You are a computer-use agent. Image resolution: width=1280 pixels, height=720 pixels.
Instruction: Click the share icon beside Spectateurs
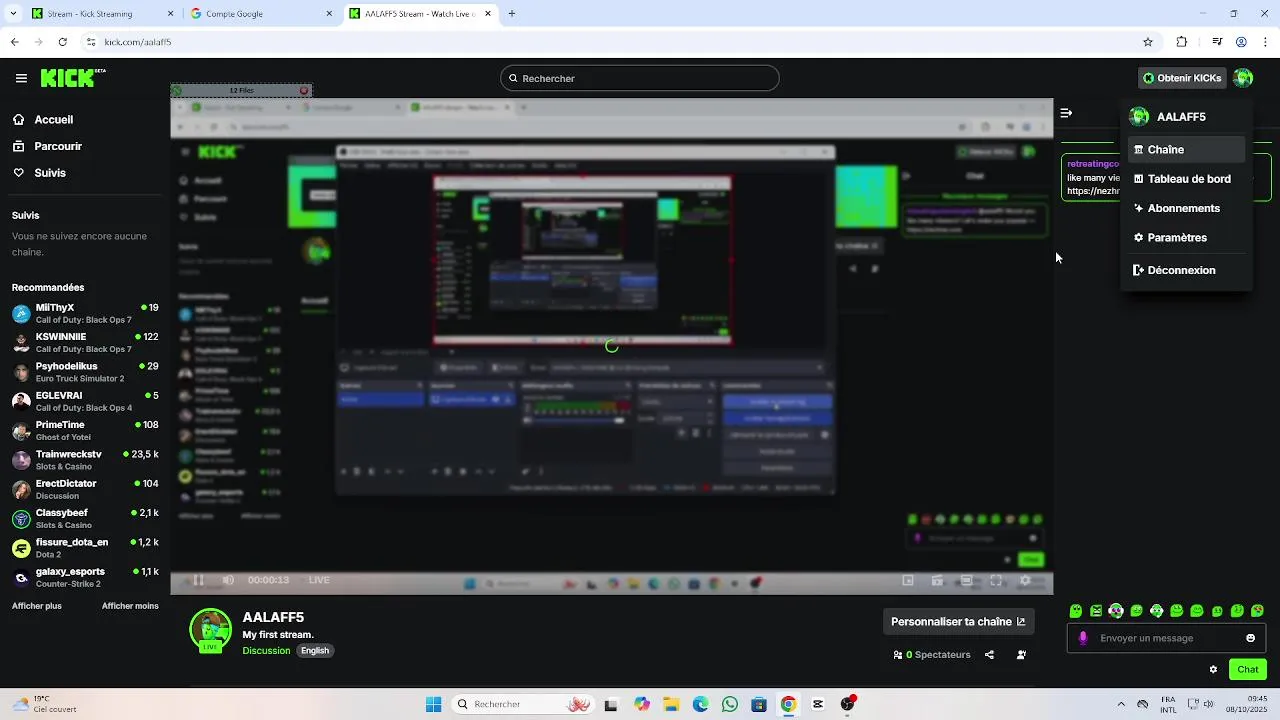(x=989, y=655)
